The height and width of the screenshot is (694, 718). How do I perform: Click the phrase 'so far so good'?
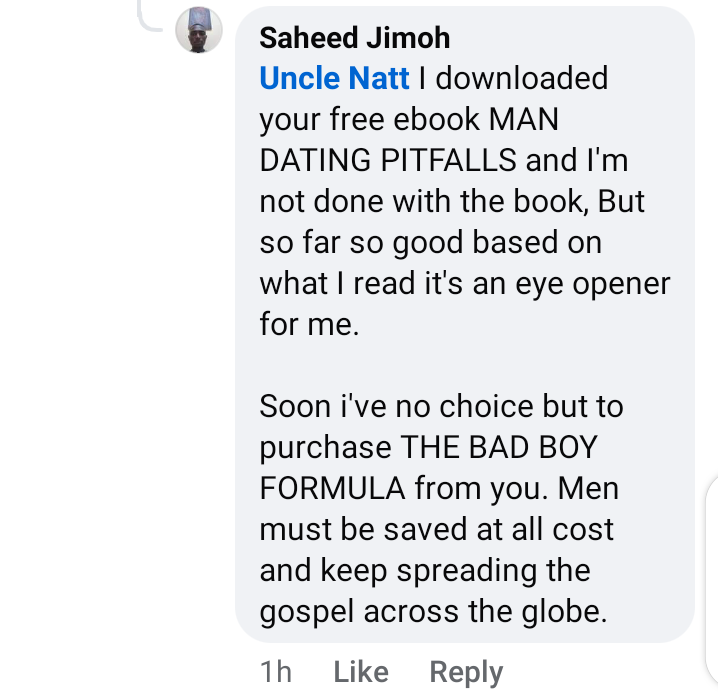point(361,242)
